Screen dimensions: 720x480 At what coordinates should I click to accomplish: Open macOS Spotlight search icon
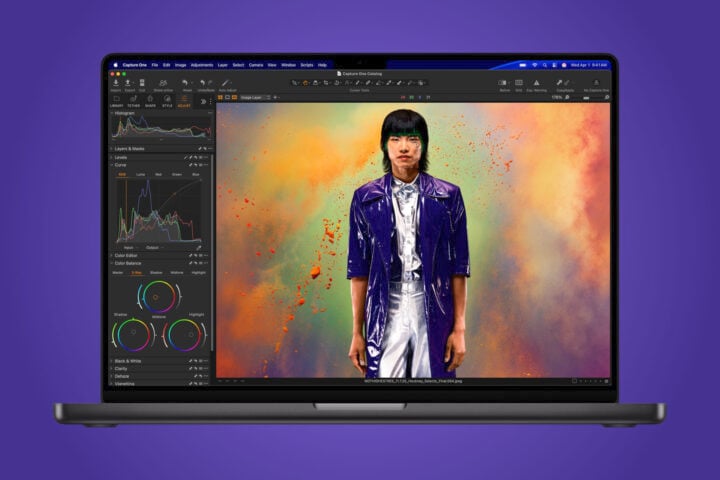[545, 65]
